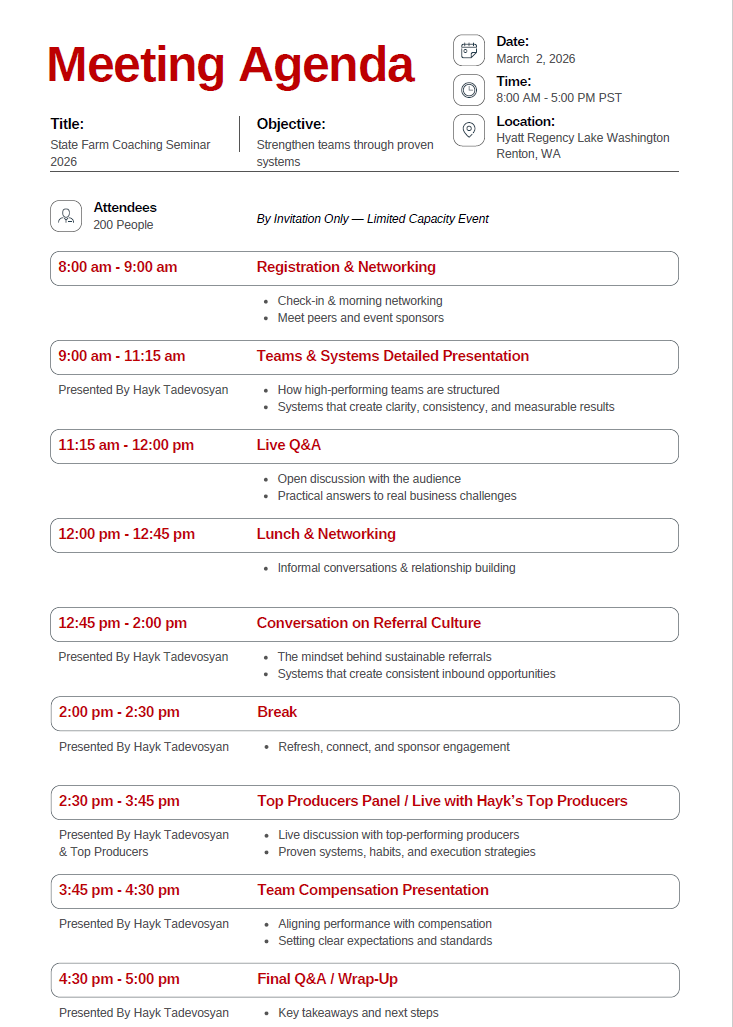Select the Lunch & Networking agenda row
The image size is (733, 1027).
click(x=364, y=535)
